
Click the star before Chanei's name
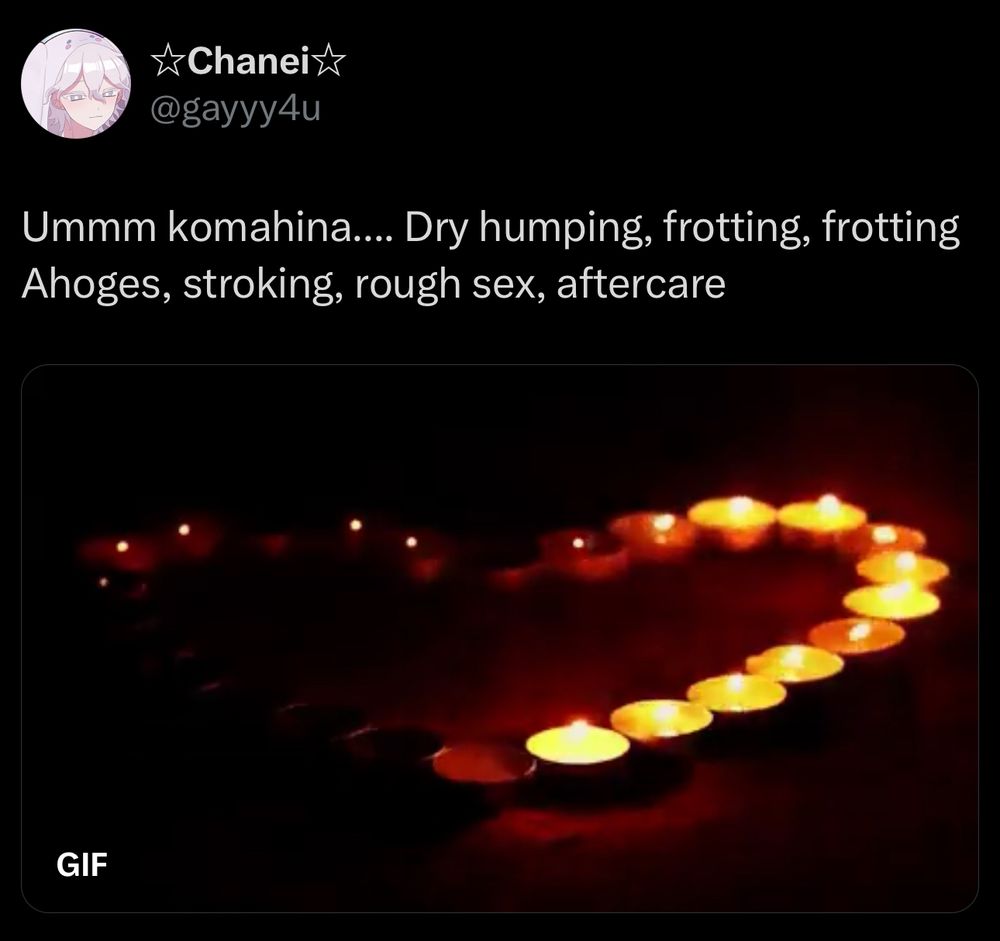click(166, 63)
